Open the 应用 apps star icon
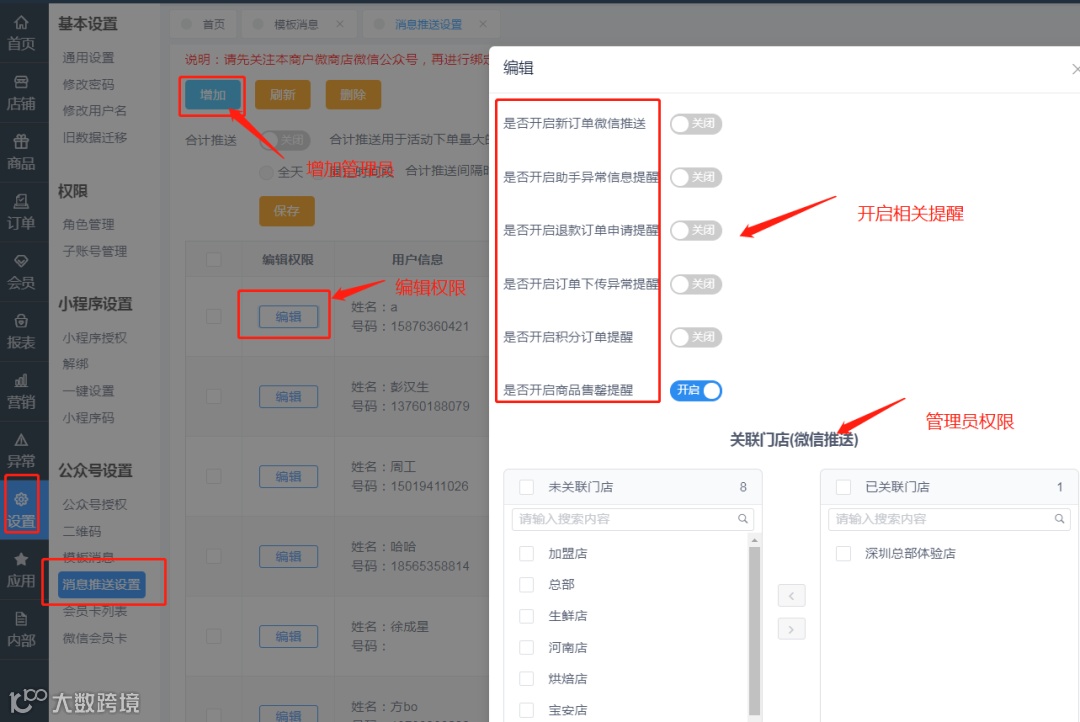The image size is (1080, 722). (x=21, y=559)
